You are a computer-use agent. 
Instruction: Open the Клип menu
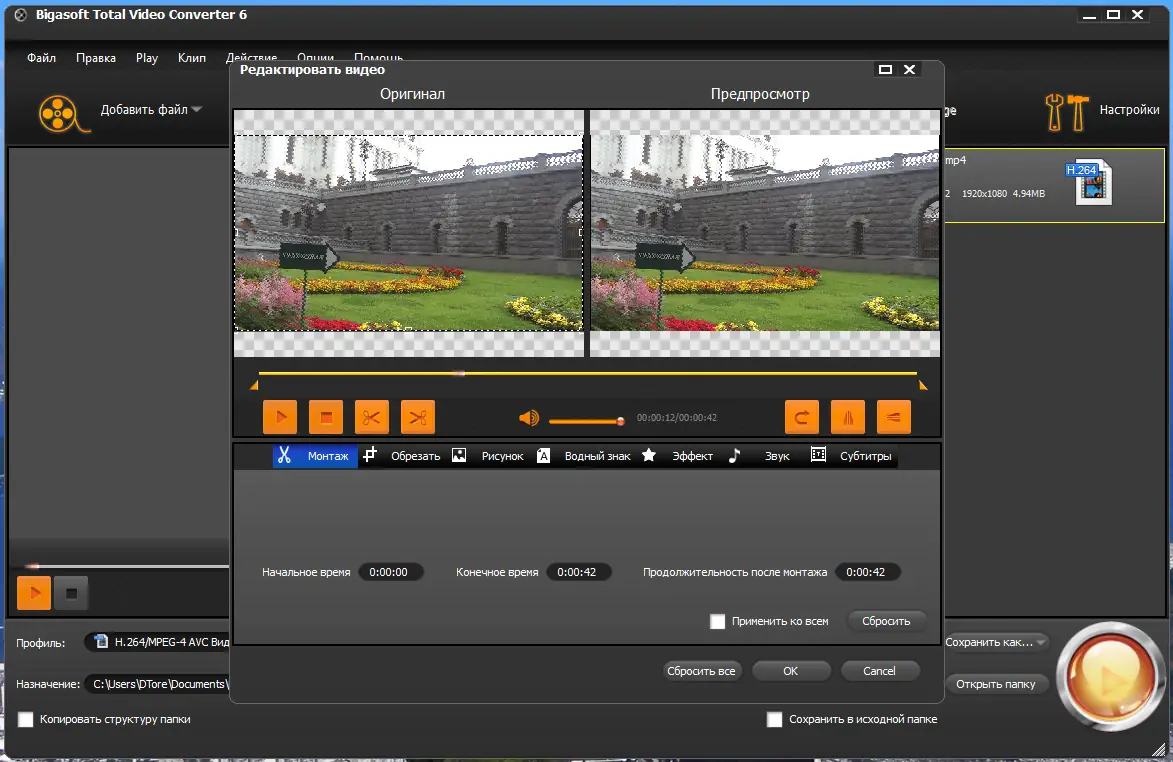pos(192,58)
